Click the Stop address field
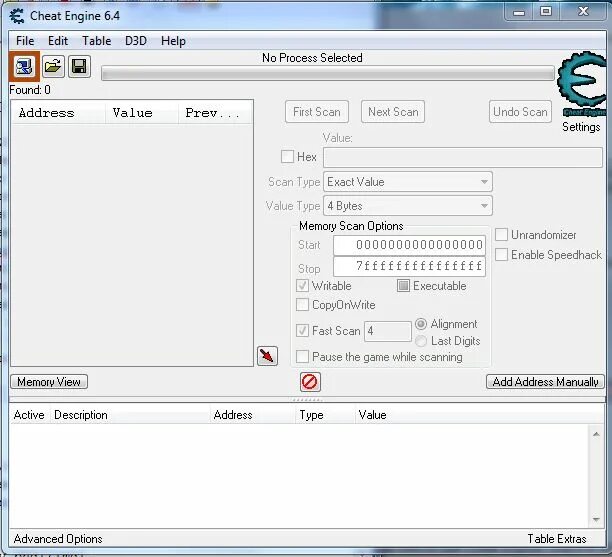 coord(409,267)
